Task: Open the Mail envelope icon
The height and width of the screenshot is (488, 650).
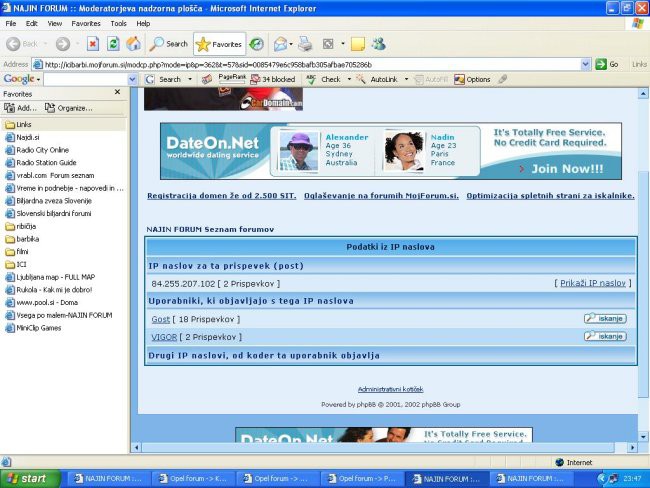Action: (x=281, y=44)
